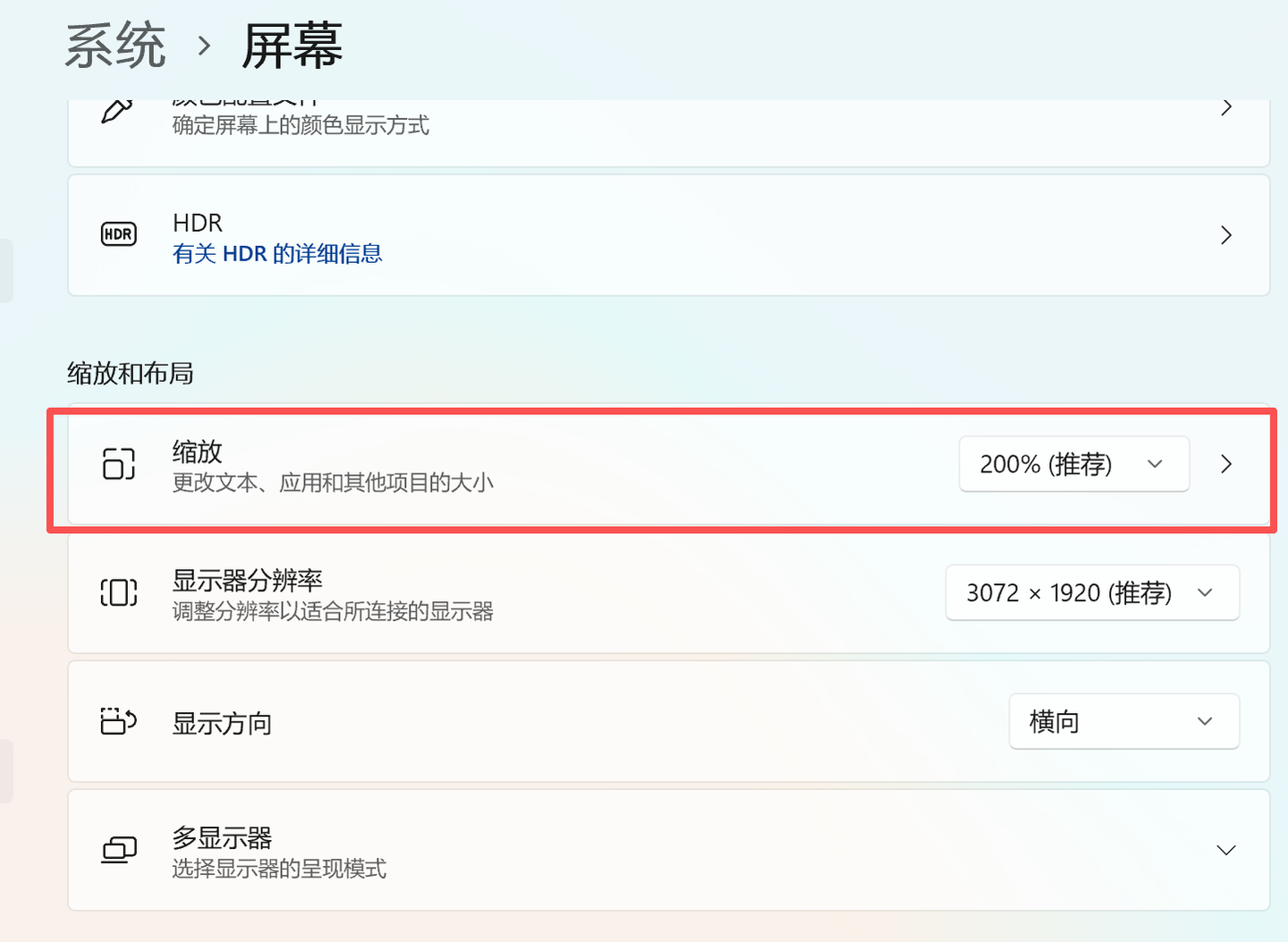This screenshot has height=942, width=1288.
Task: Open the 3072 × 1920 resolution dropdown
Action: (x=1092, y=592)
